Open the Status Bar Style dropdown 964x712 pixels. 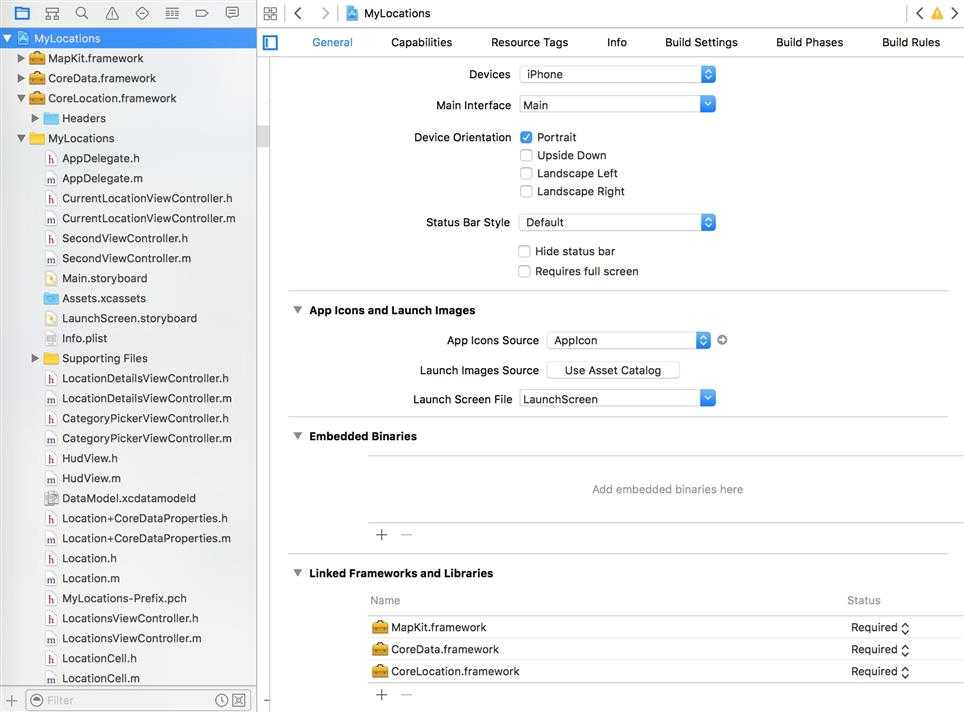[x=617, y=222]
